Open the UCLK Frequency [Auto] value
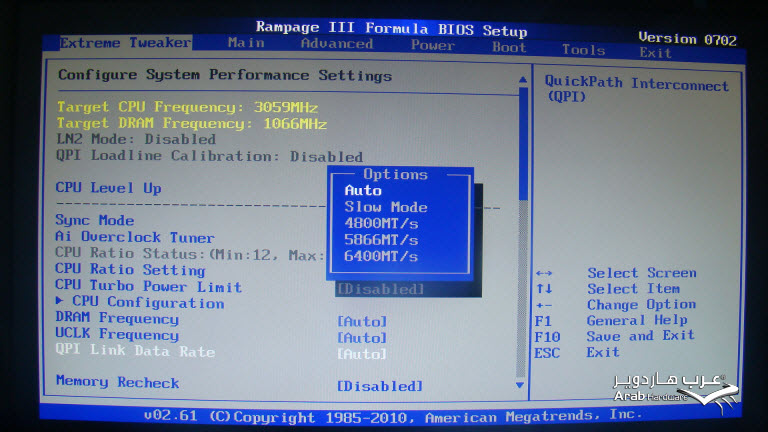 coord(362,337)
